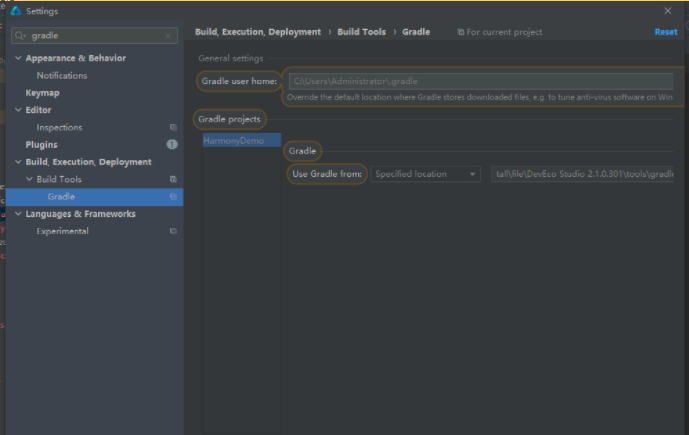Open the Inspections settings page
This screenshot has width=689, height=435.
59,127
